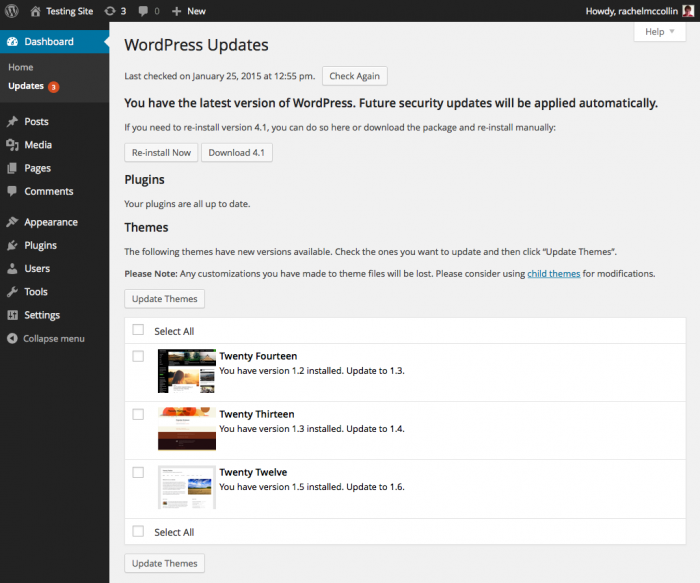Select the Updates submenu item

[x=26, y=86]
